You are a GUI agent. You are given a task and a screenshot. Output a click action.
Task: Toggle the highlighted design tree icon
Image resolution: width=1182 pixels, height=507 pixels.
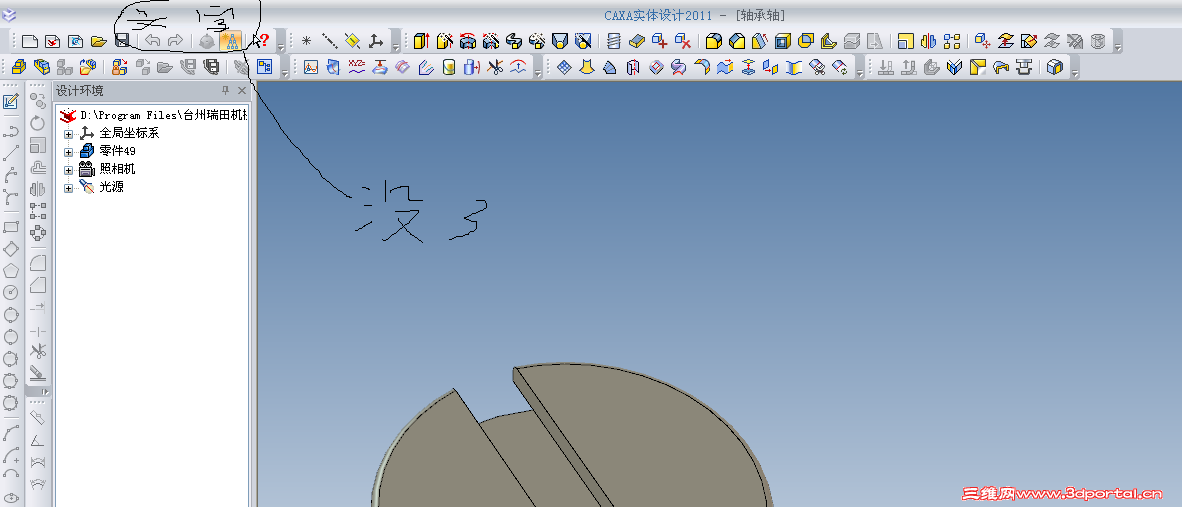coord(231,41)
